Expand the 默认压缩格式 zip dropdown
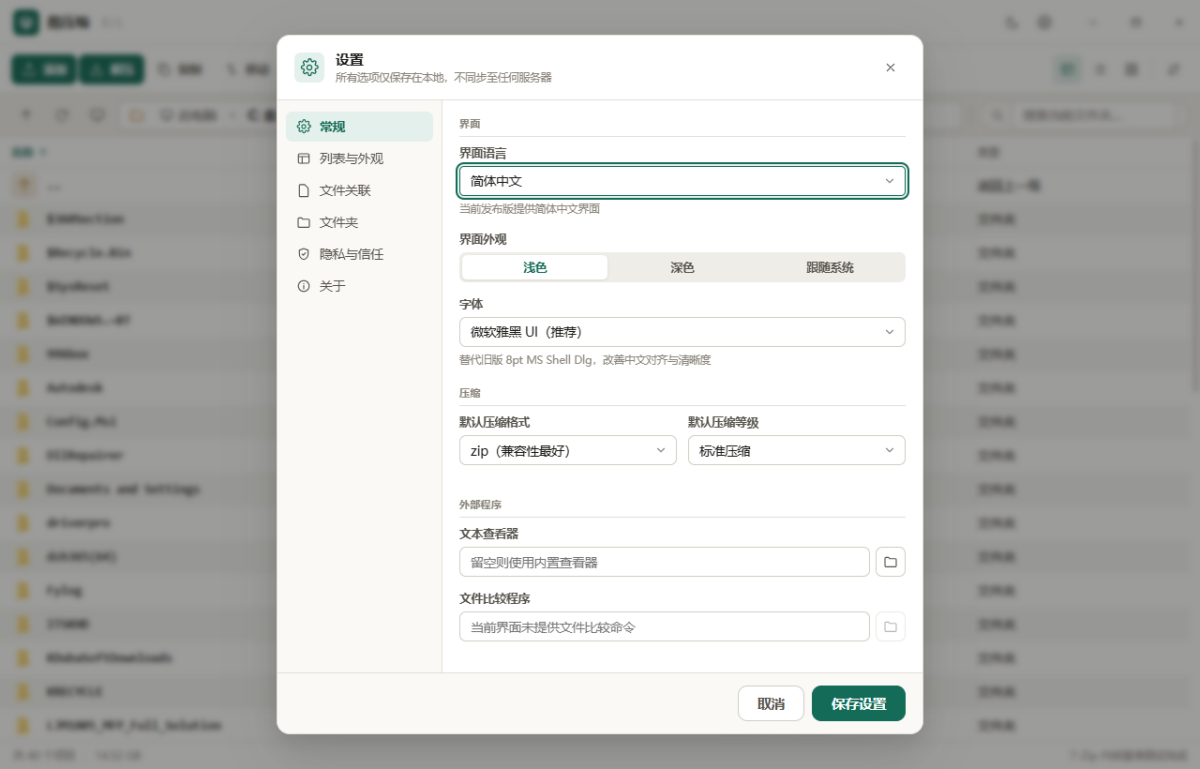The image size is (1200, 769). (x=568, y=450)
